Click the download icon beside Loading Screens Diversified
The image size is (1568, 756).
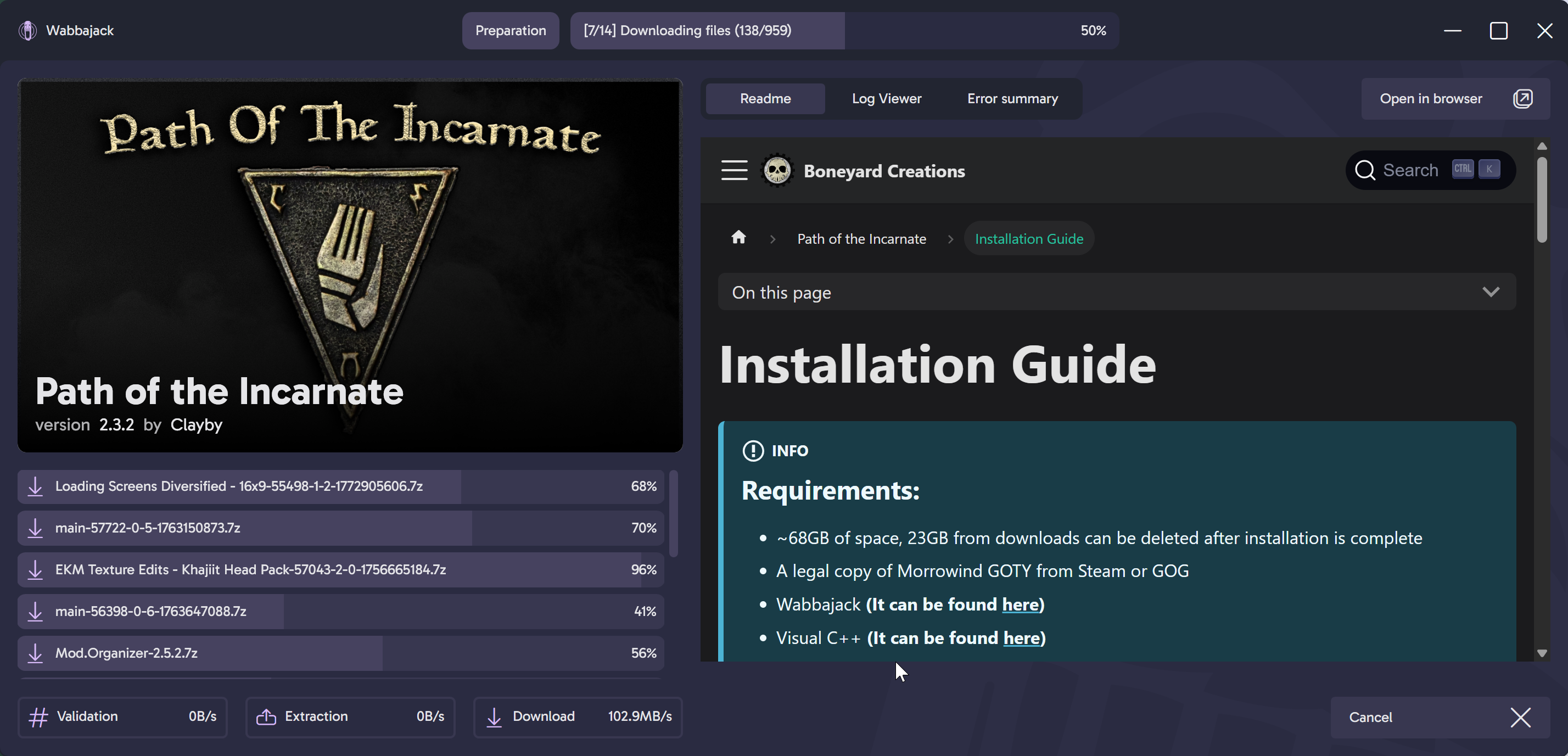(35, 486)
